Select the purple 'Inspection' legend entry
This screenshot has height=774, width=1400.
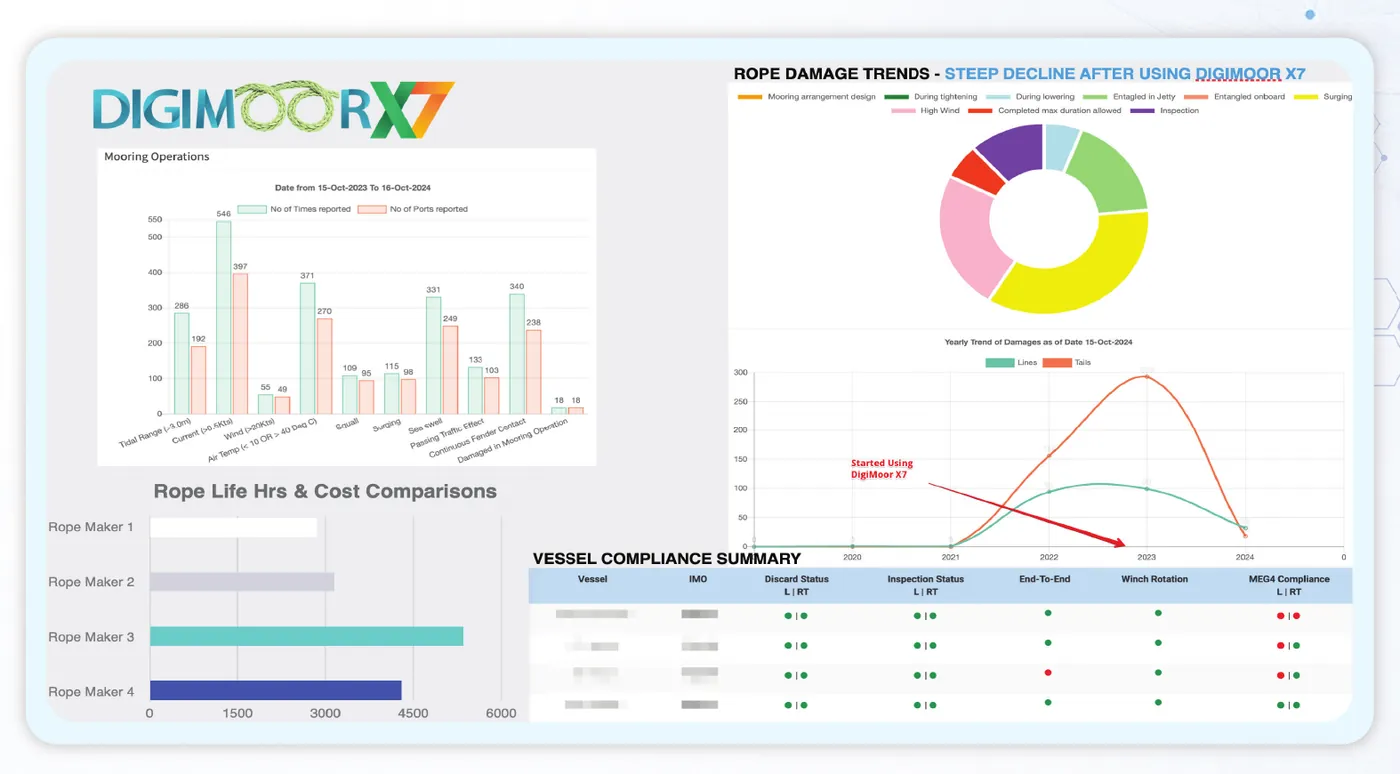(1164, 111)
